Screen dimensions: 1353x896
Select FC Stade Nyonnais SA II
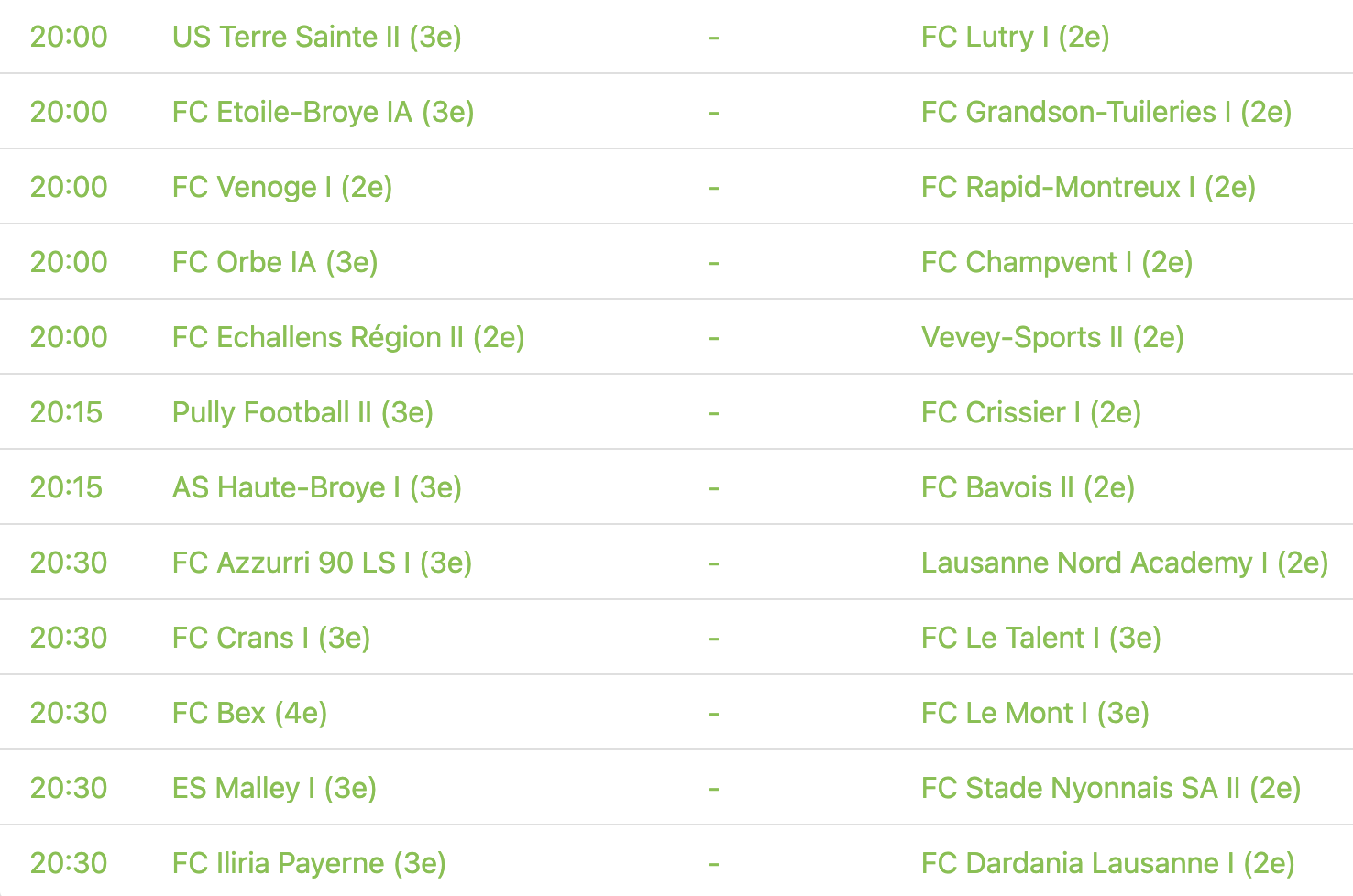pyautogui.click(x=1110, y=788)
